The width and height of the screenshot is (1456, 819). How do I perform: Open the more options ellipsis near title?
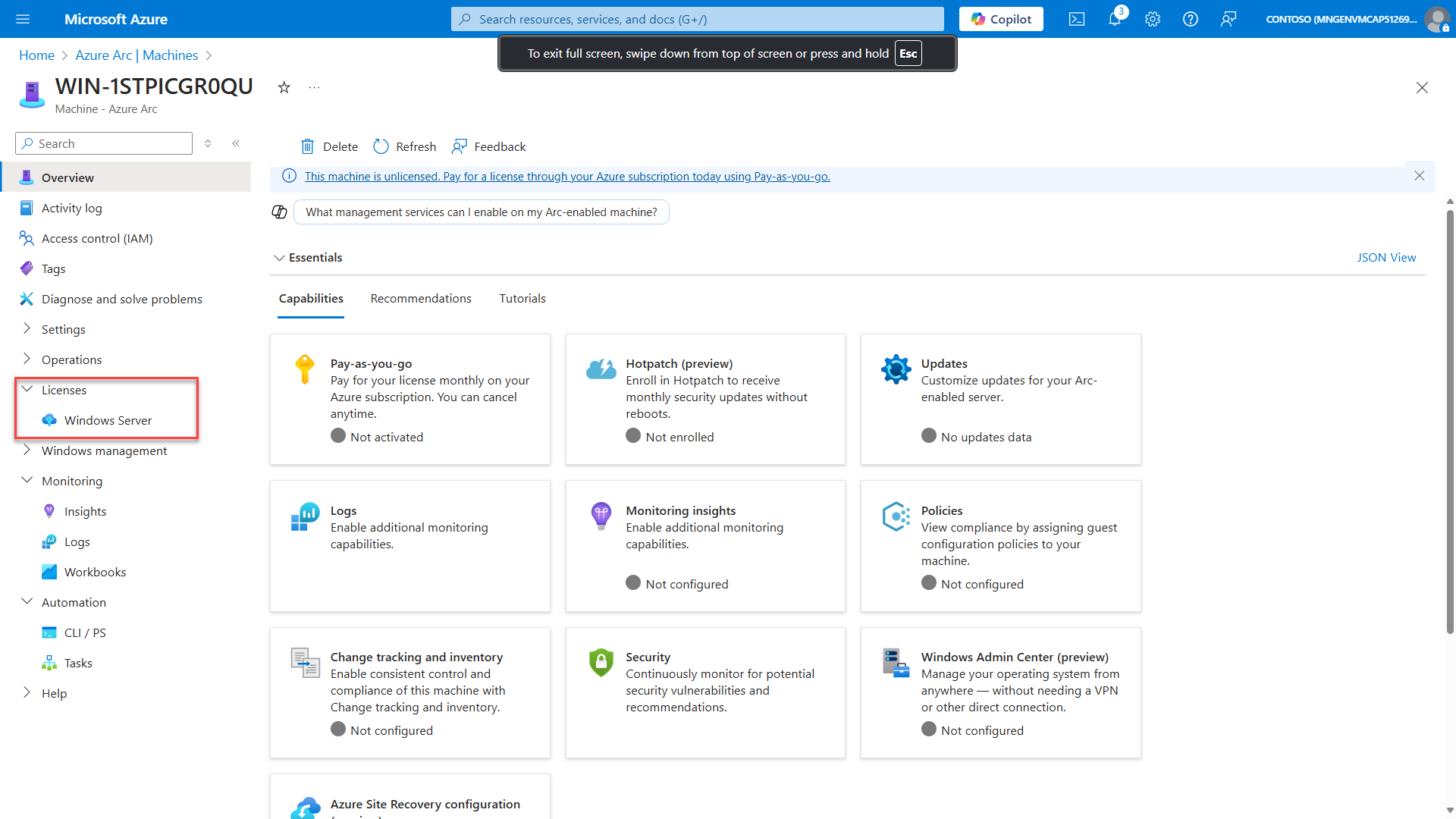[314, 87]
